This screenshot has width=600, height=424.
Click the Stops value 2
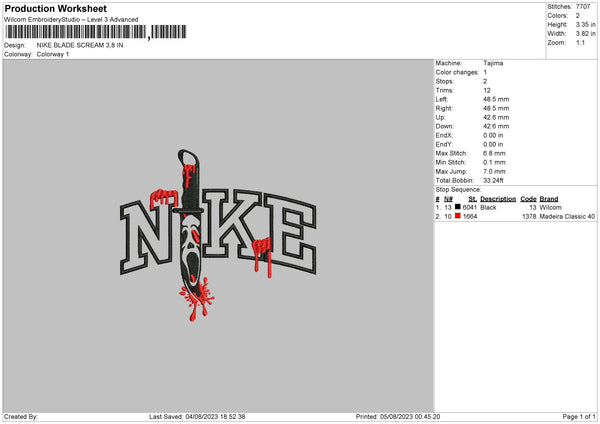[485, 82]
